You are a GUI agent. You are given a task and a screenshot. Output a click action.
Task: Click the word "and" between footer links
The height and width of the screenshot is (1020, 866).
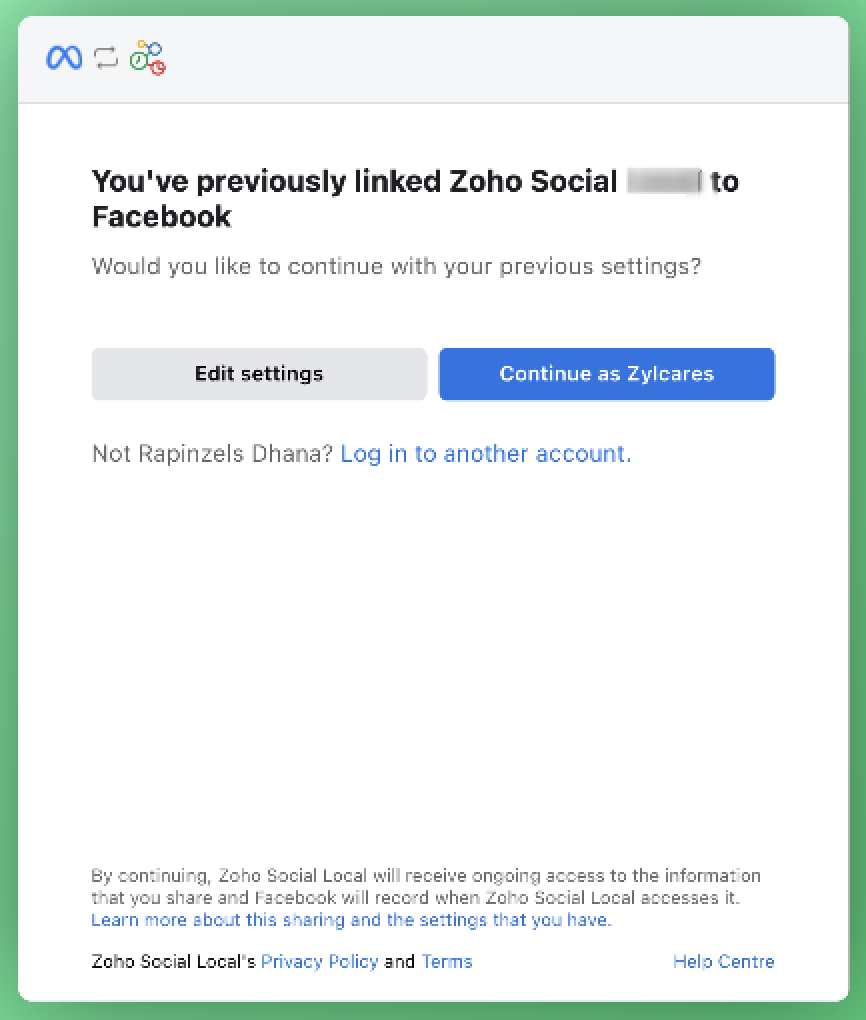point(399,961)
